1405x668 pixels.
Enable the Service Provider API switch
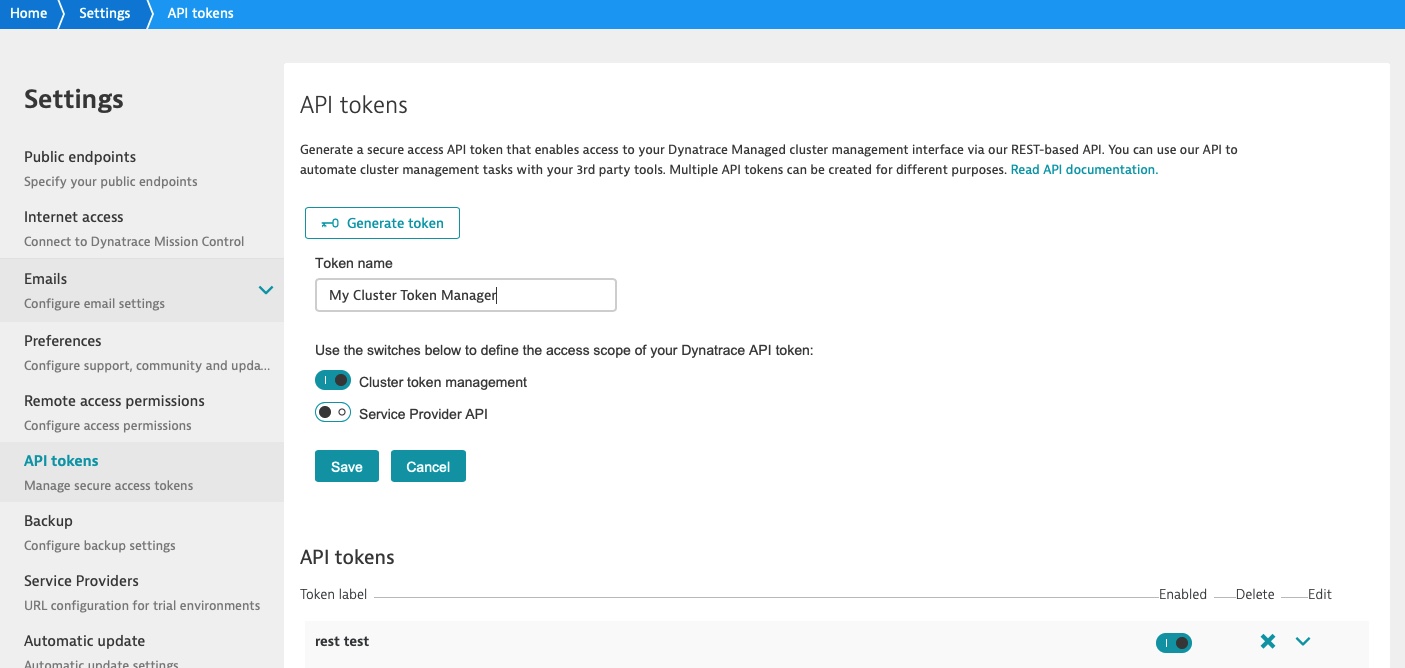click(333, 413)
